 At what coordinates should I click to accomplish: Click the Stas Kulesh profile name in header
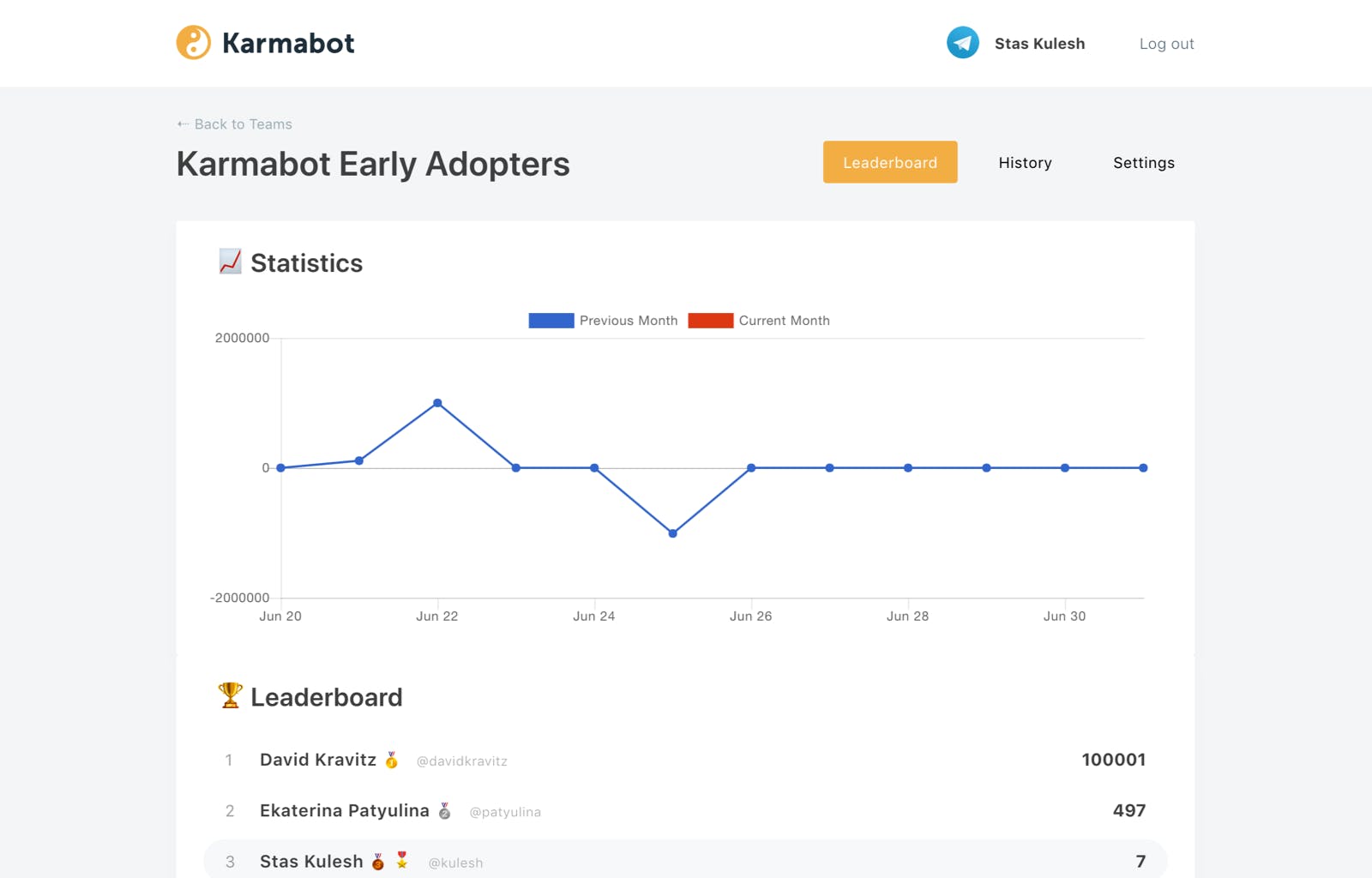(x=1039, y=44)
